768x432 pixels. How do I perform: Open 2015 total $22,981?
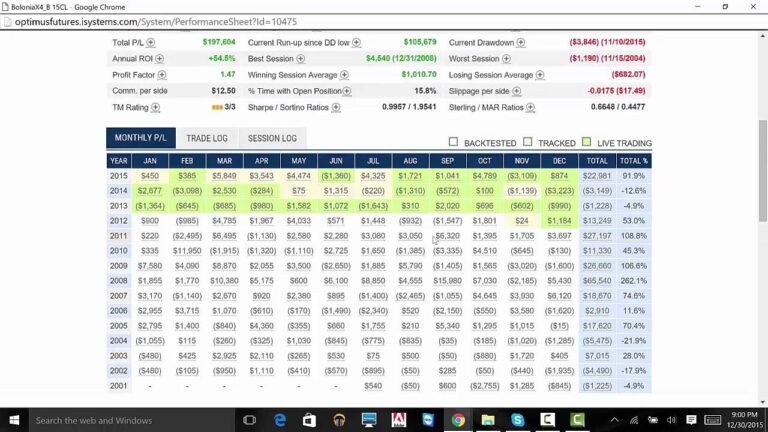[x=597, y=176]
